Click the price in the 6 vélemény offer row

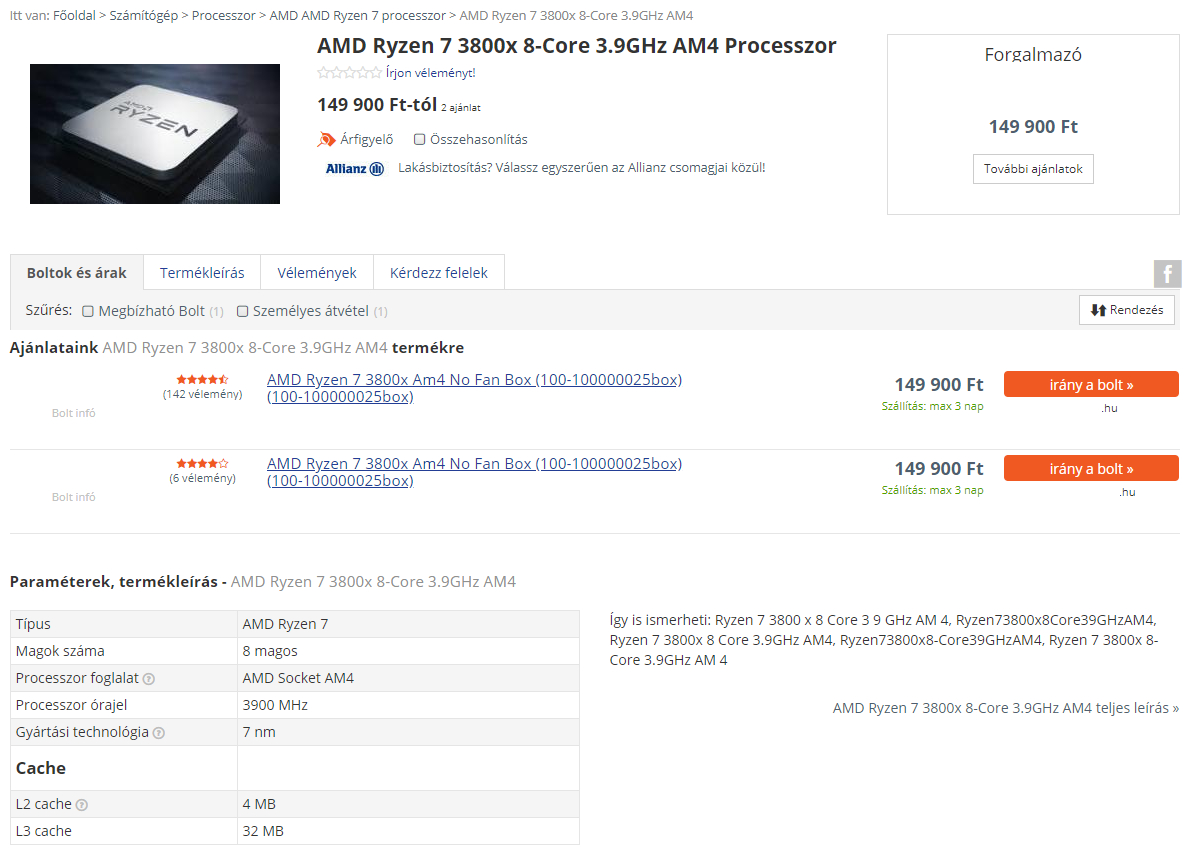[939, 469]
